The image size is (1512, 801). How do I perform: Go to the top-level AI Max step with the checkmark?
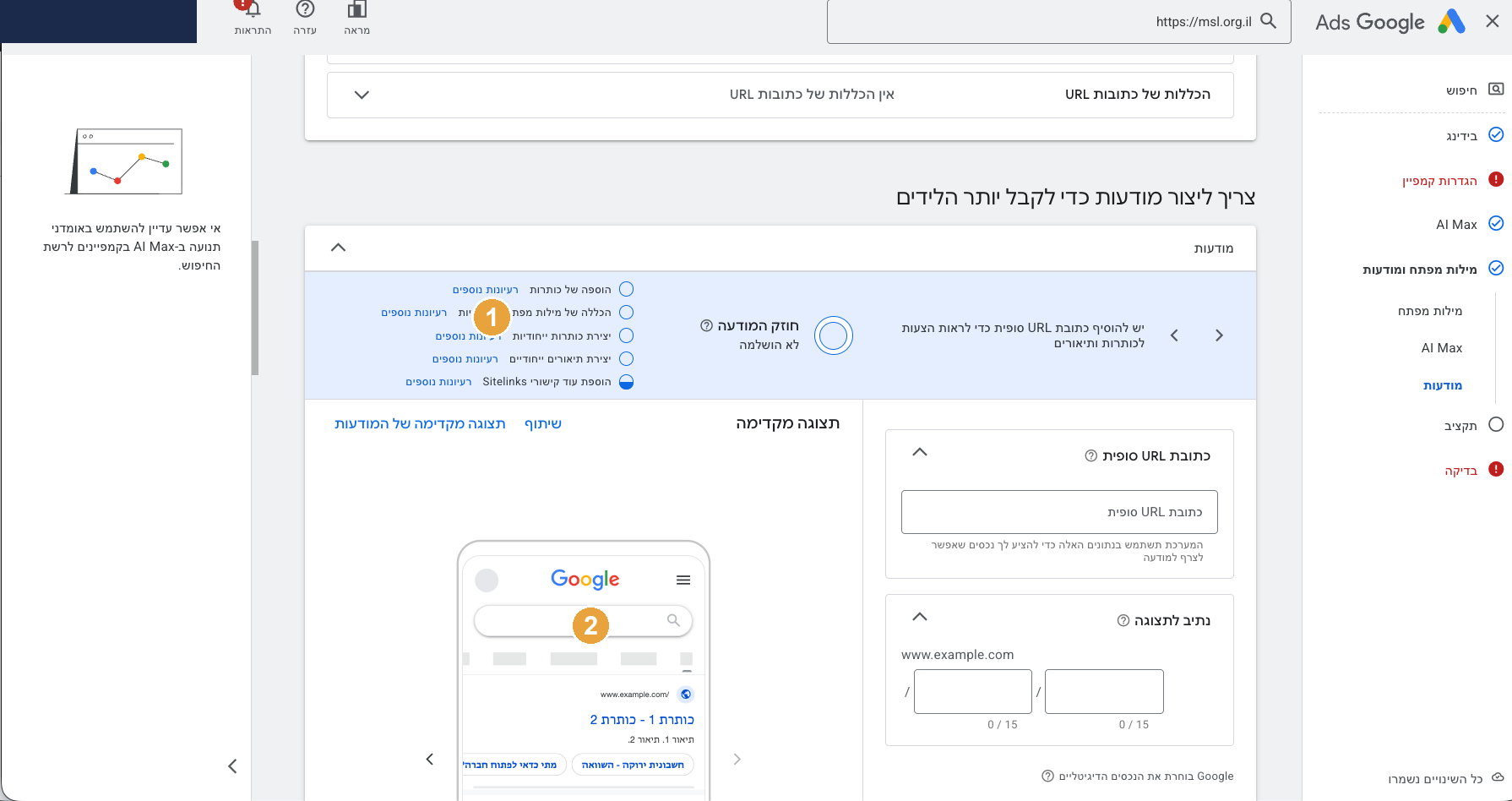pos(1456,224)
